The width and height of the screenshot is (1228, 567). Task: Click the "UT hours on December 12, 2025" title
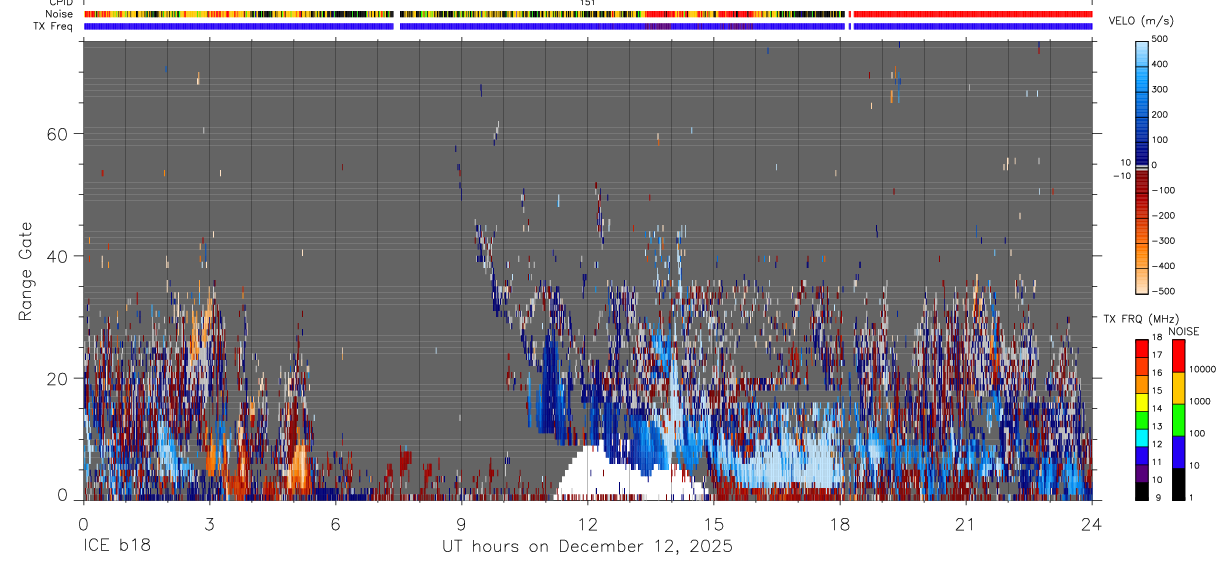pos(588,547)
